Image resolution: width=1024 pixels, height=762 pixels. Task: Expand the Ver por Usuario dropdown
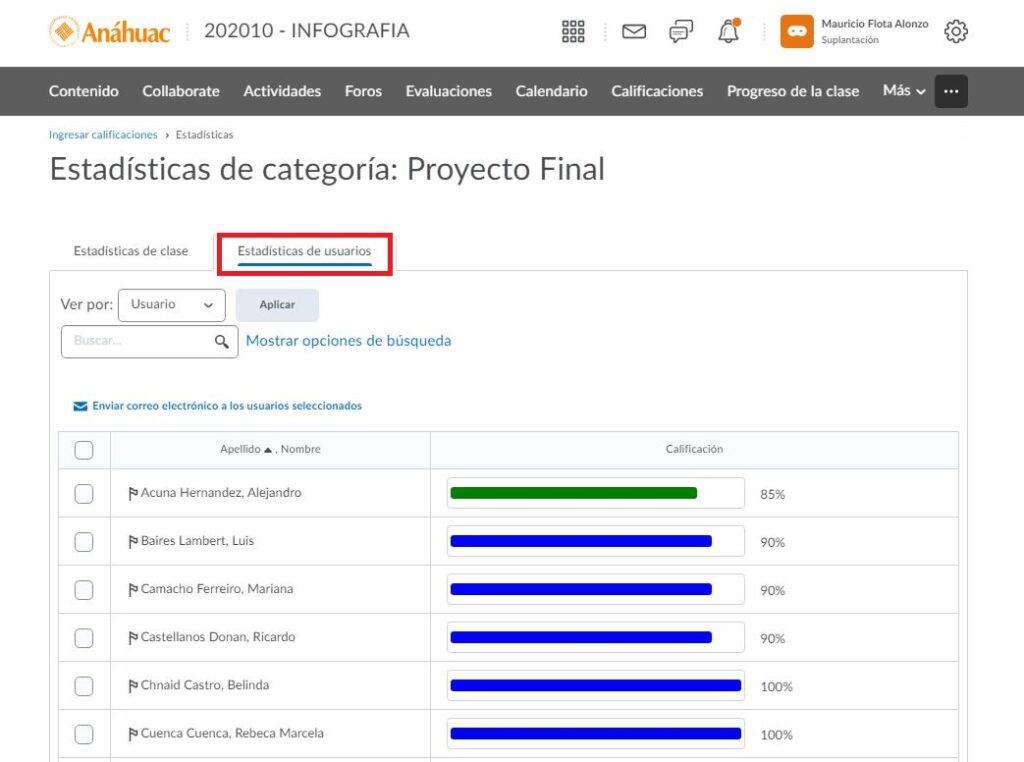pos(172,305)
